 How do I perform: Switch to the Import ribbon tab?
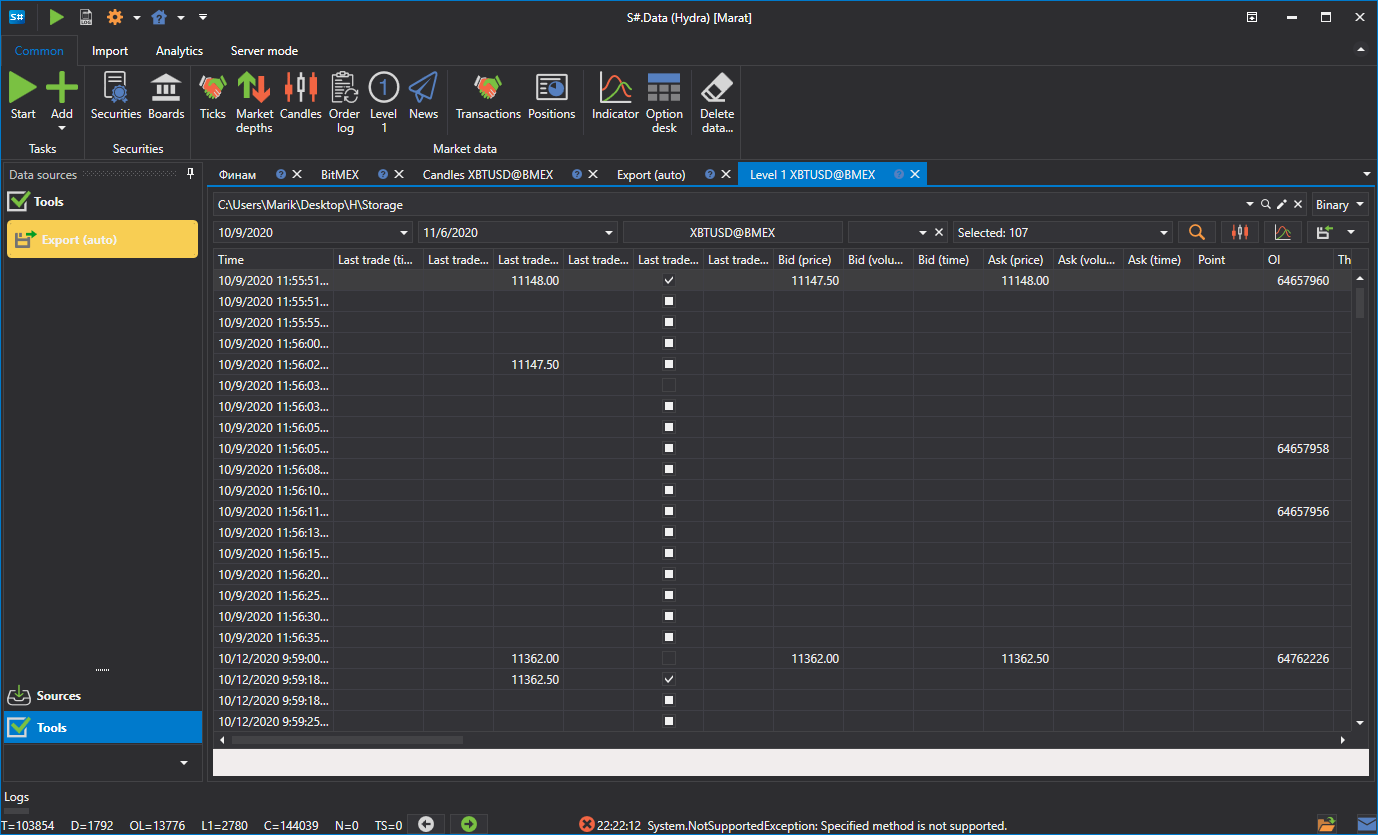pos(110,51)
